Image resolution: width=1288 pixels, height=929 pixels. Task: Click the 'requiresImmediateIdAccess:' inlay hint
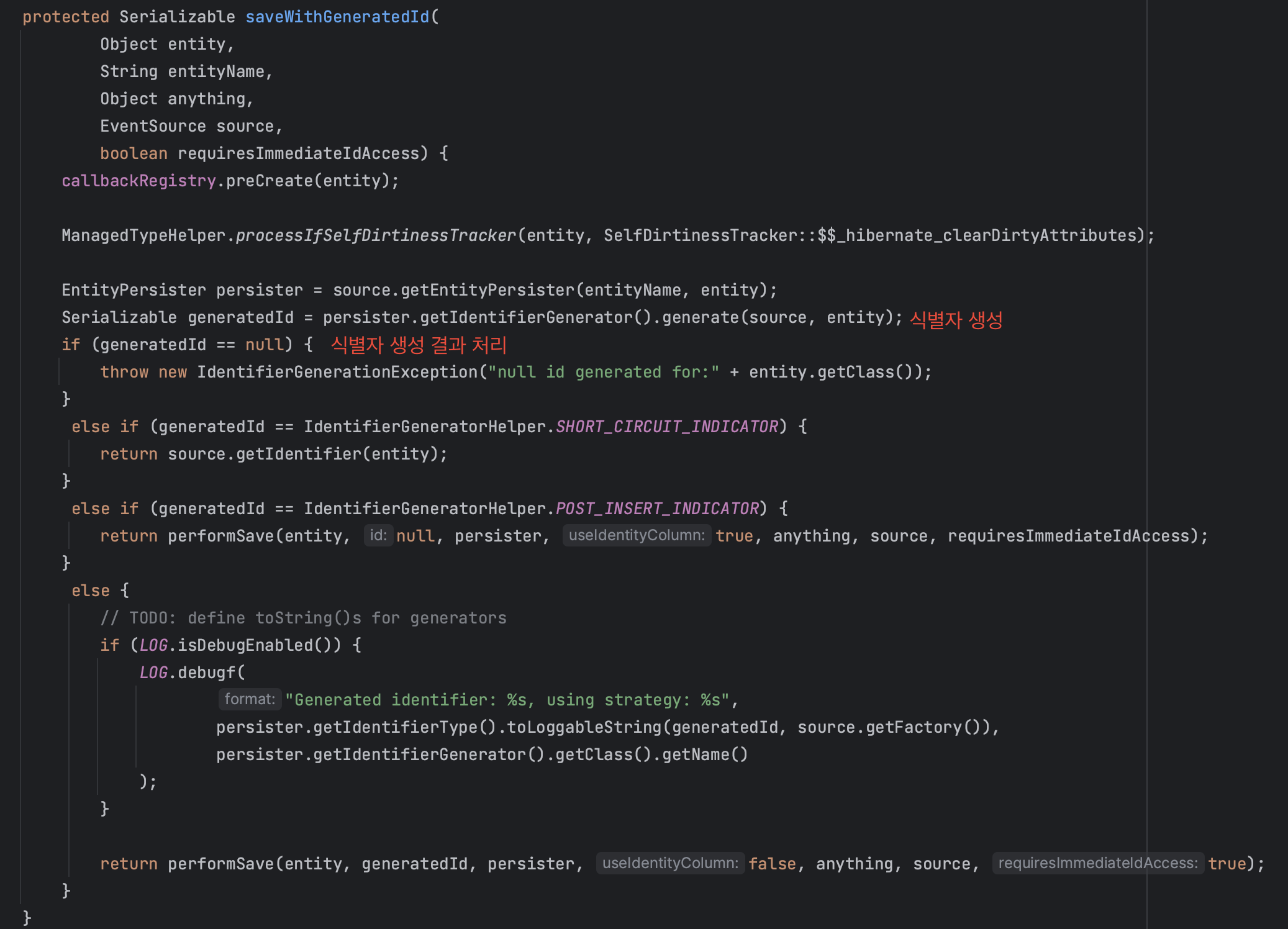(1097, 863)
